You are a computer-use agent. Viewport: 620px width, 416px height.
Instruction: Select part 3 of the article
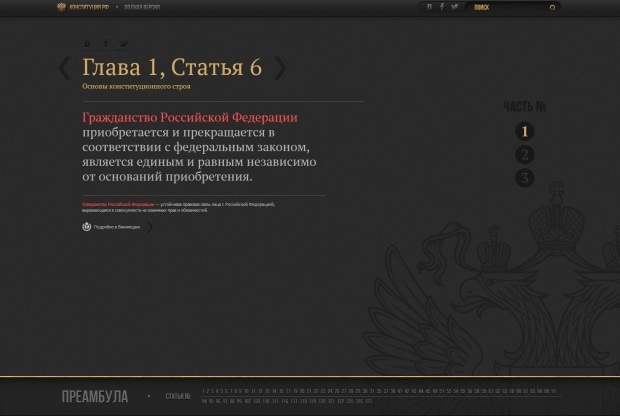(525, 178)
